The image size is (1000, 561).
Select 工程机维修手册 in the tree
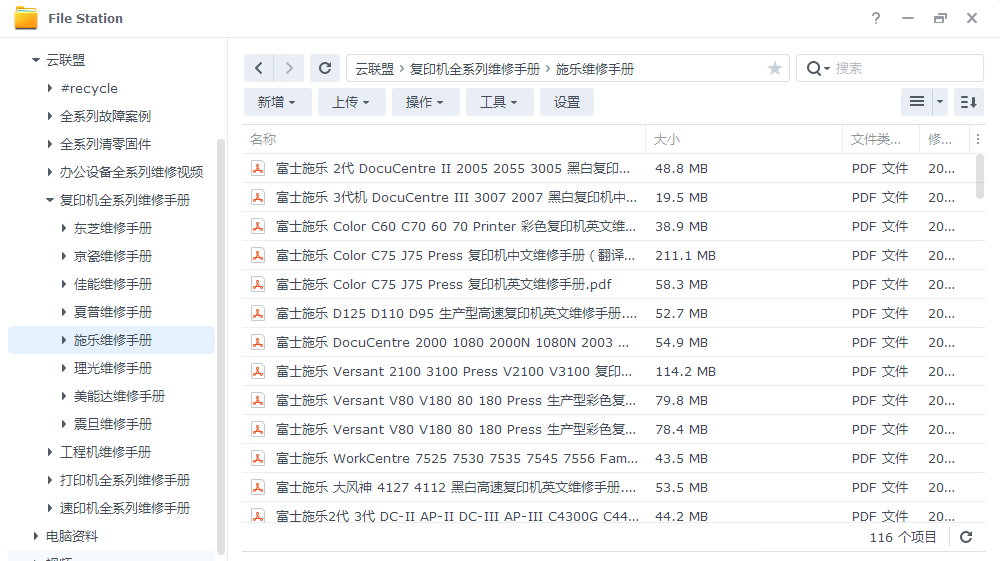tap(105, 453)
